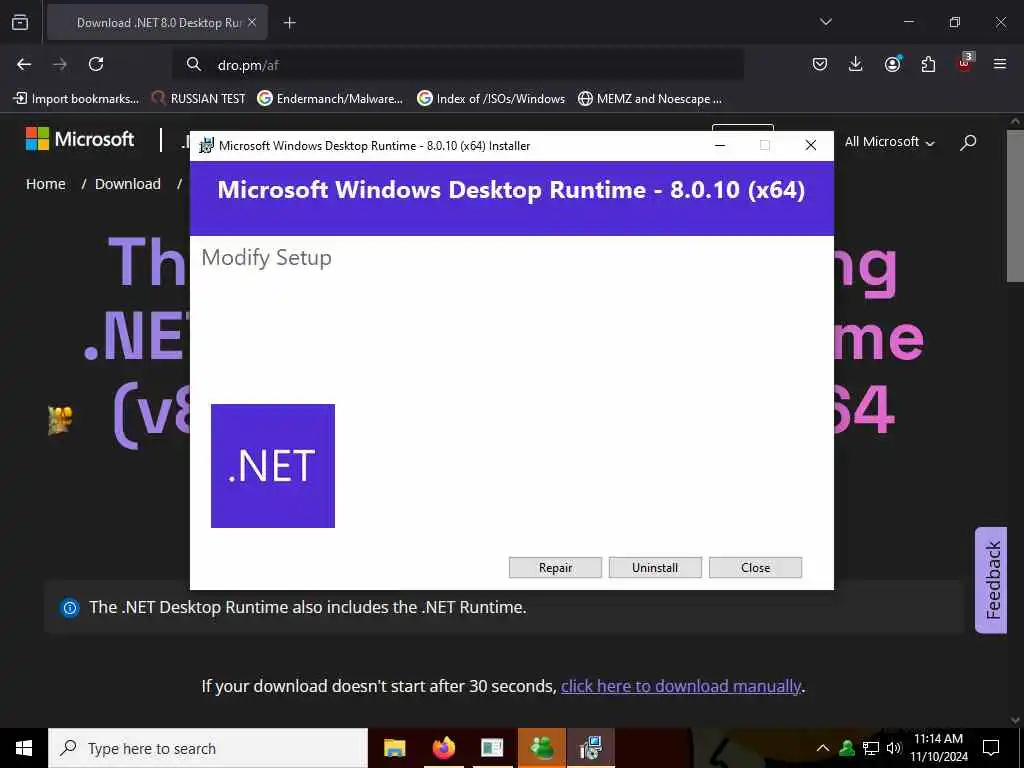This screenshot has height=768, width=1024.
Task: Open a new tab with plus button
Action: coord(290,23)
